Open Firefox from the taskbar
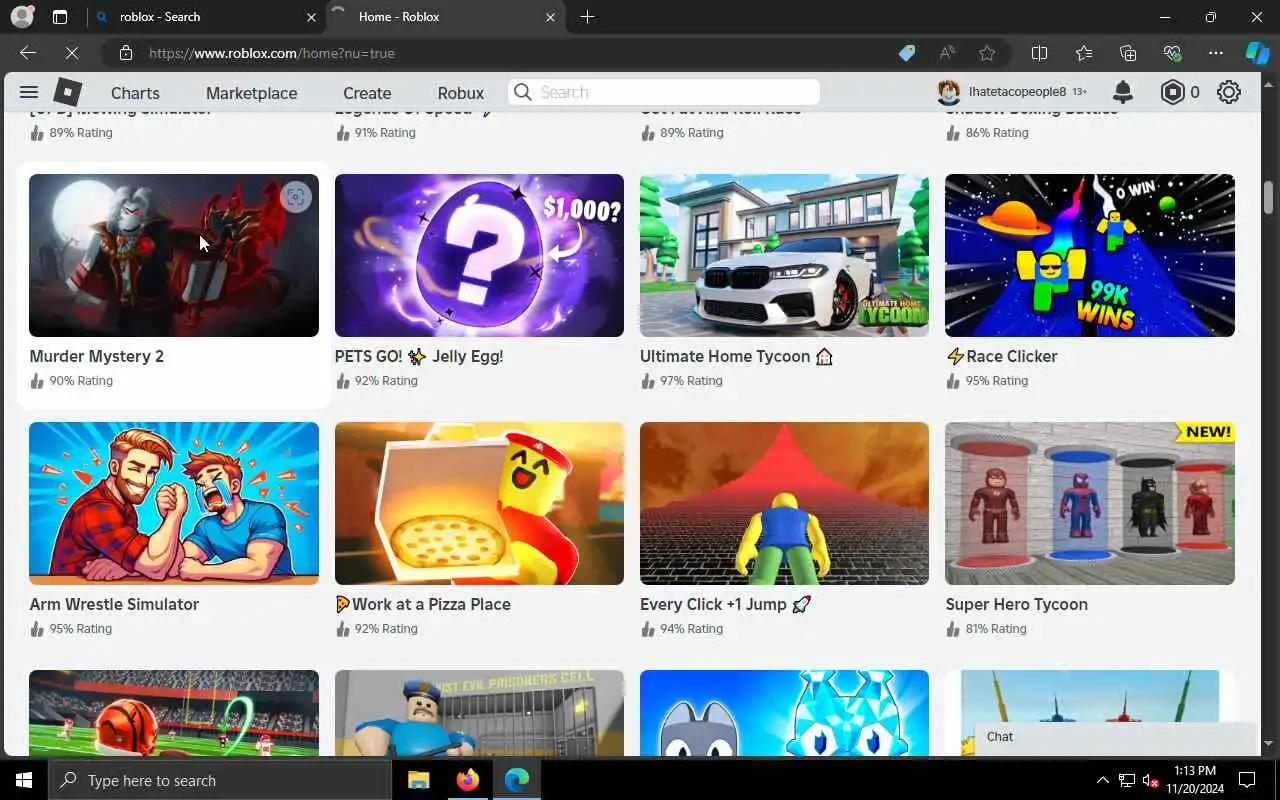Image resolution: width=1280 pixels, height=800 pixels. coord(467,780)
